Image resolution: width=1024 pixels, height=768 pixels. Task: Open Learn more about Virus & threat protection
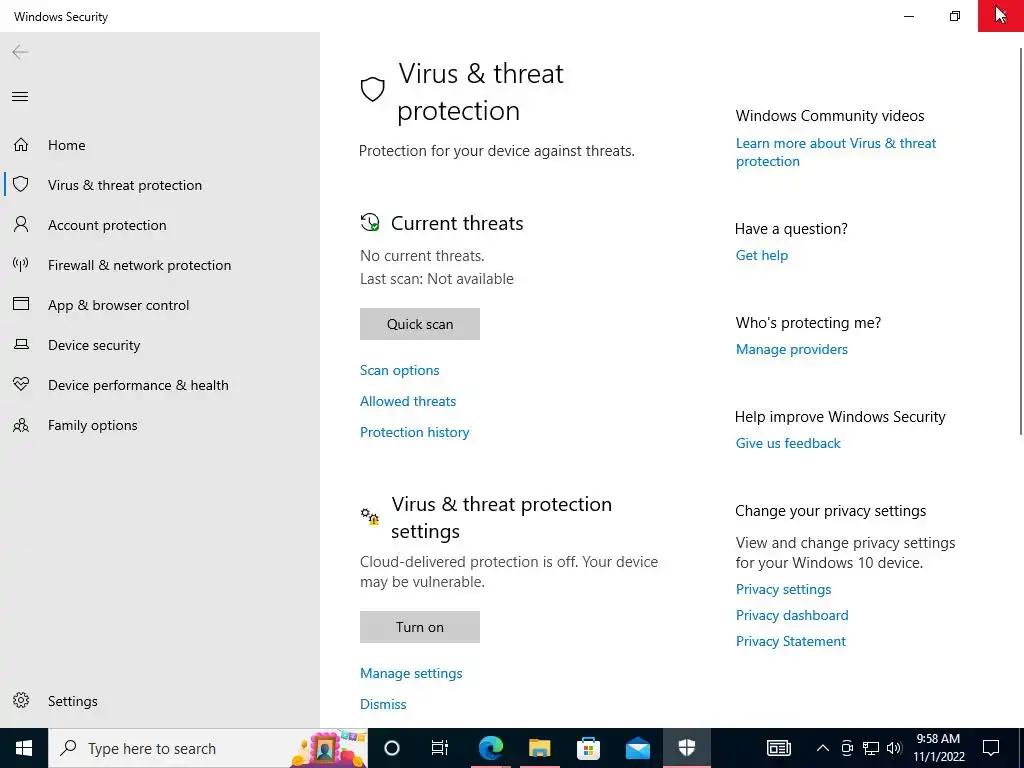point(836,152)
